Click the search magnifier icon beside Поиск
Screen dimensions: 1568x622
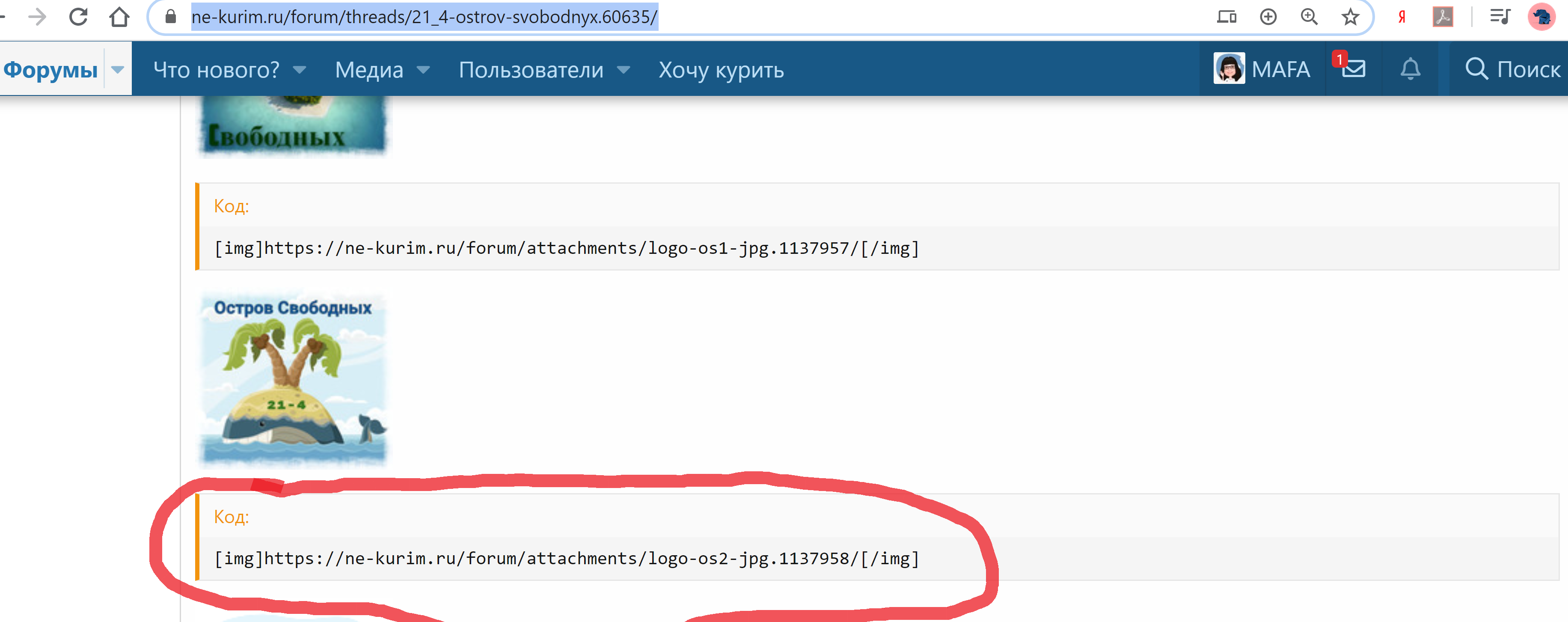pos(1477,69)
